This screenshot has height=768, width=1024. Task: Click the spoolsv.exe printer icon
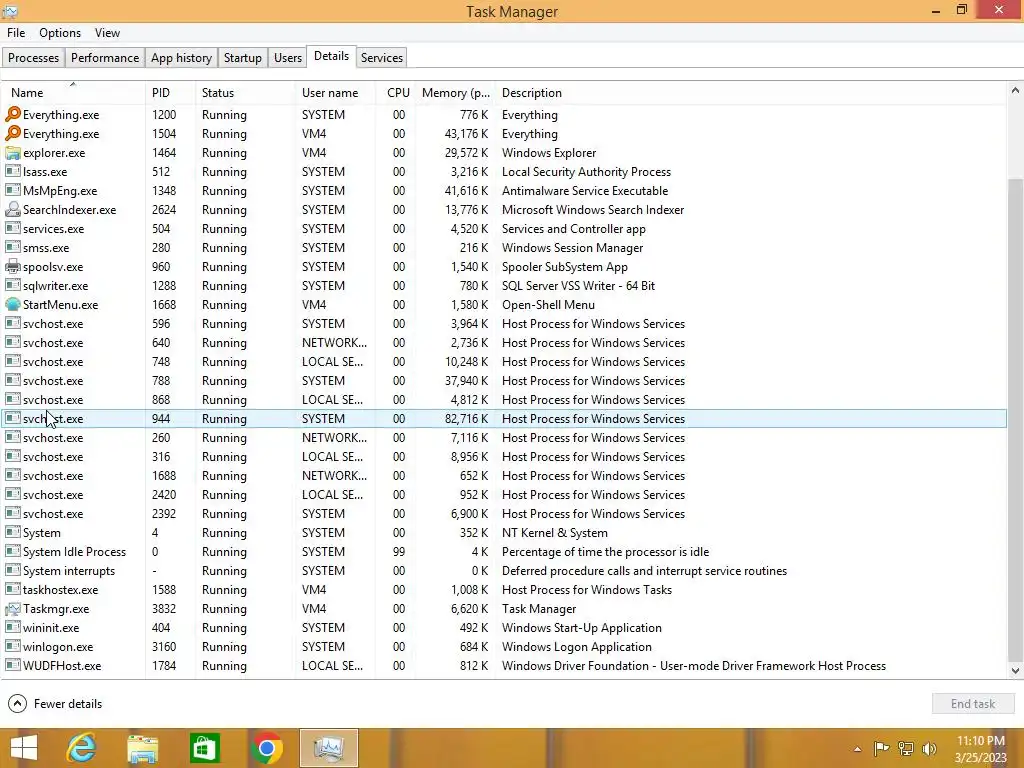12,266
